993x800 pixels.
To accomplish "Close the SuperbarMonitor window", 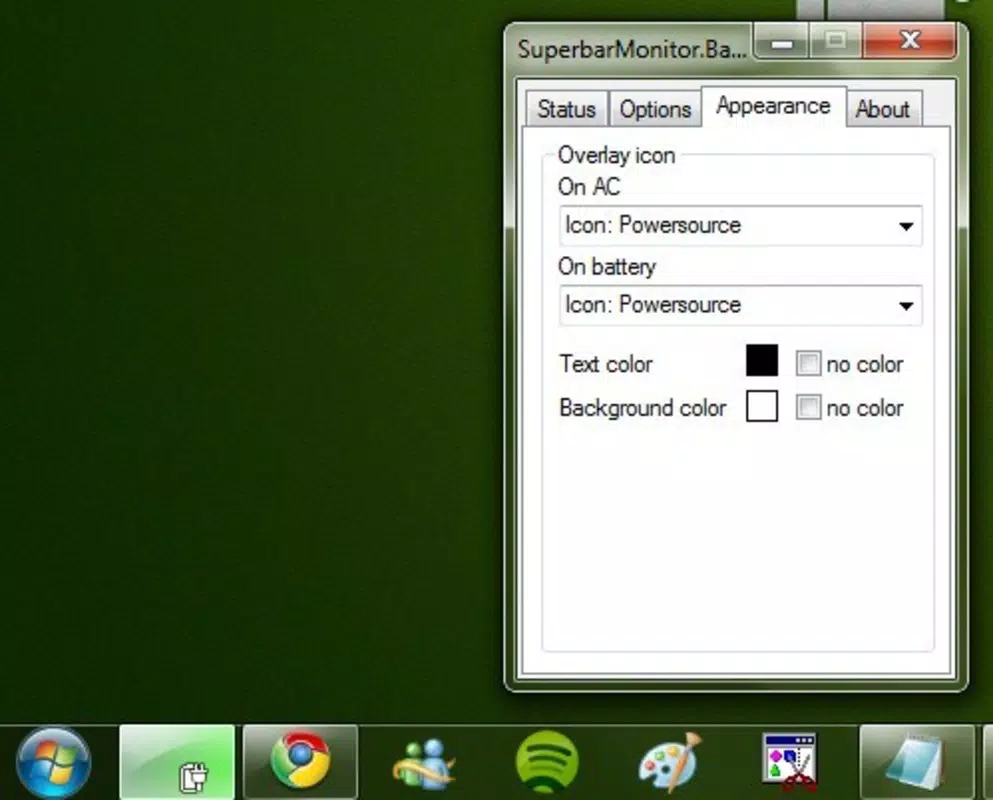I will click(x=909, y=41).
